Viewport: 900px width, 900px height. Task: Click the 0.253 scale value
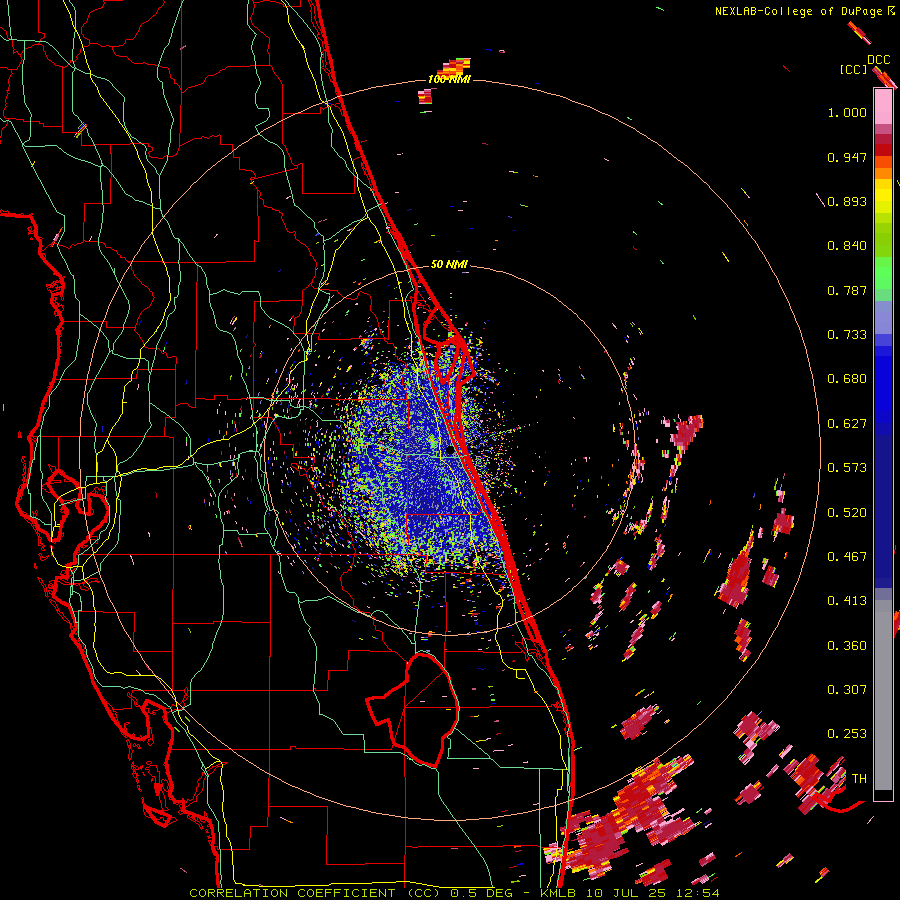tap(847, 734)
